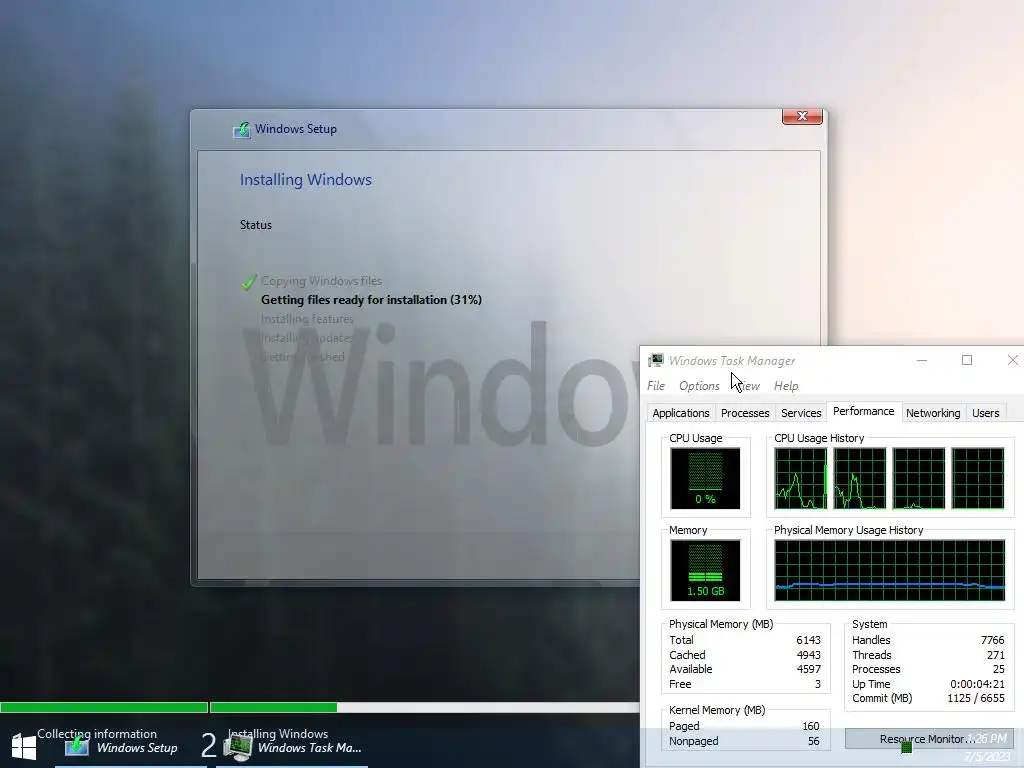Click the CPU Usage meter graph

coord(705,478)
